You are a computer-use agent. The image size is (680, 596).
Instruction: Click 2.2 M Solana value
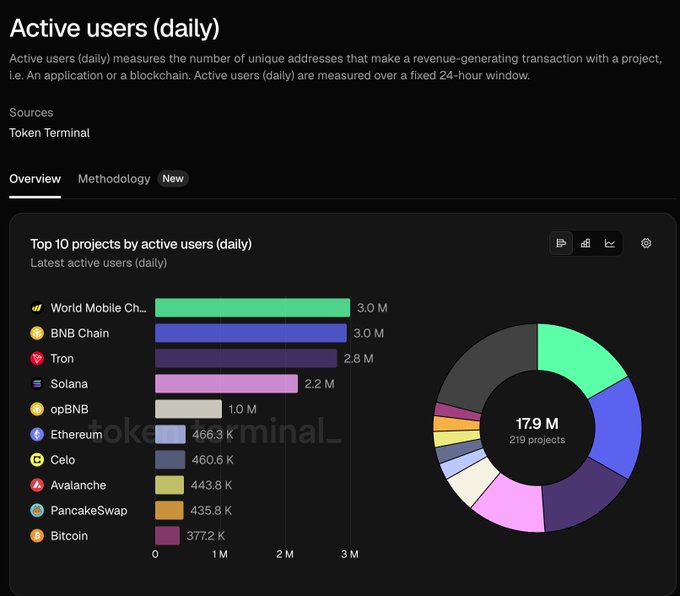[x=320, y=384]
